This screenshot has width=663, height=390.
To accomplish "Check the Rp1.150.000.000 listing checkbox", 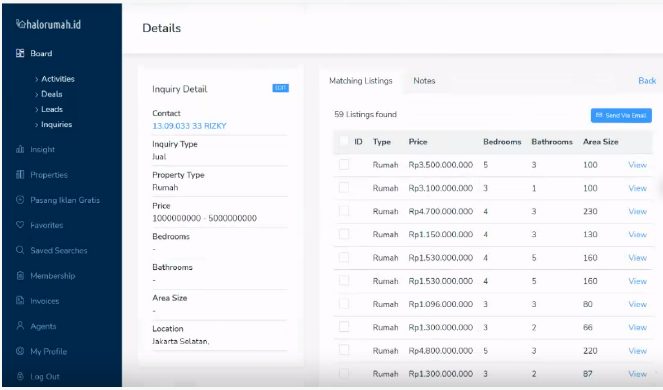I will point(344,234).
